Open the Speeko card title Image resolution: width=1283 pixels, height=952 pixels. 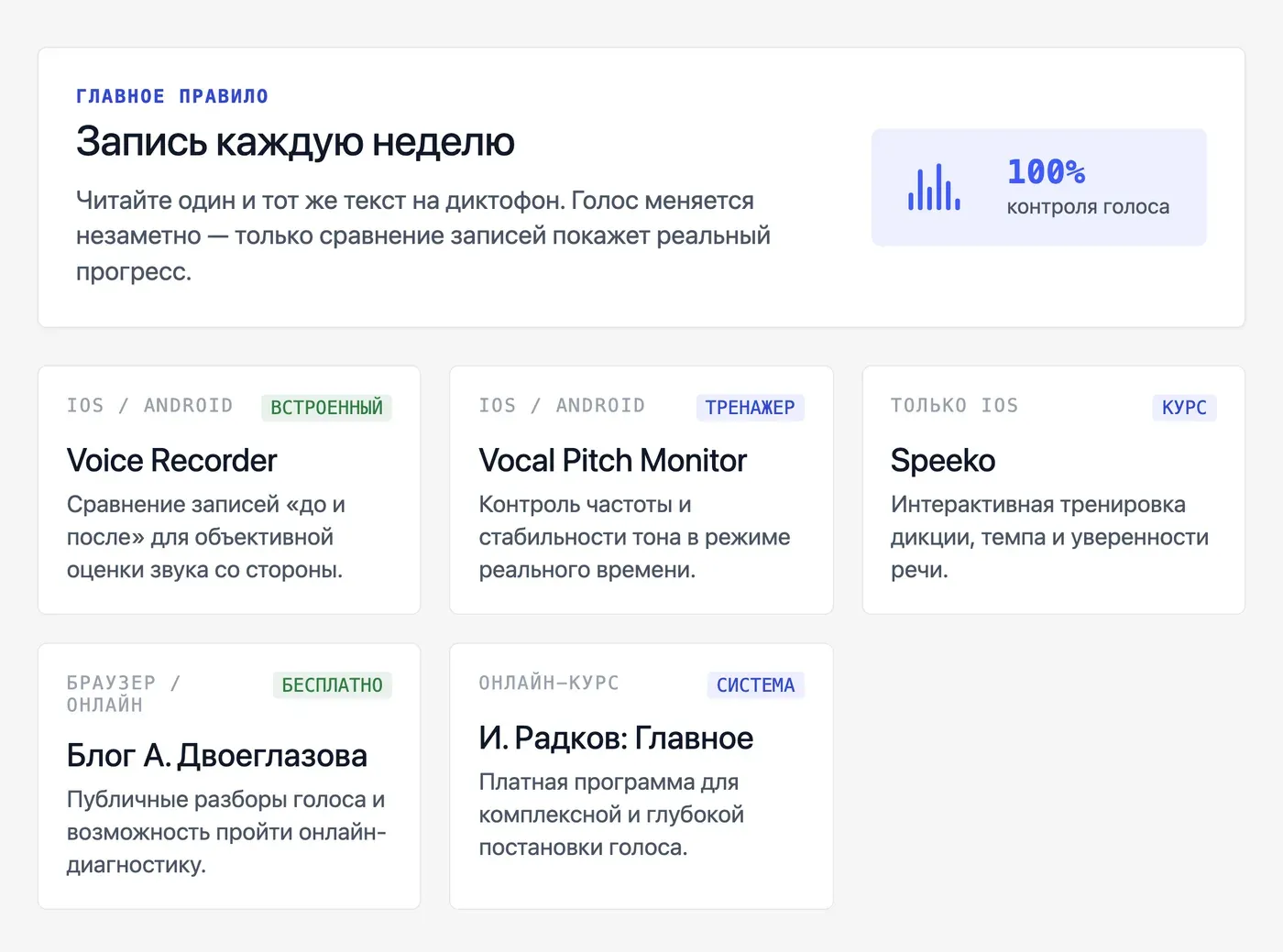coord(943,461)
